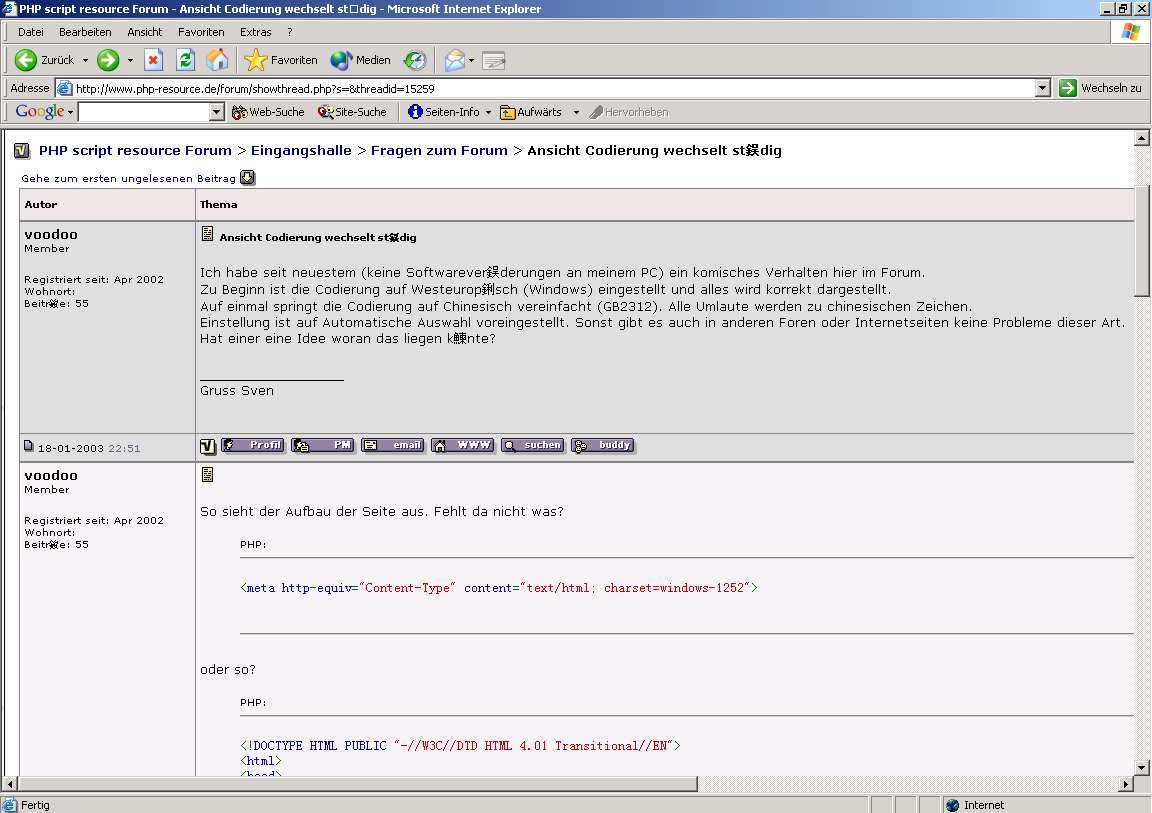The width and height of the screenshot is (1152, 813).
Task: Open the Extras menu
Action: click(x=255, y=32)
